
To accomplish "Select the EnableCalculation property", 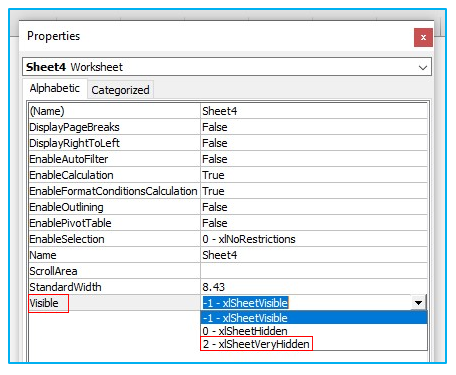I will (x=114, y=175).
